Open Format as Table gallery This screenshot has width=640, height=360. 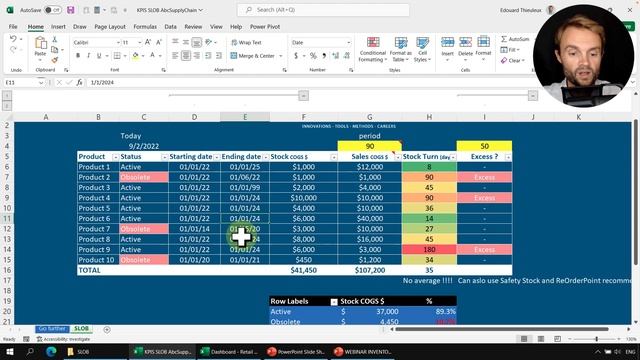coord(400,49)
